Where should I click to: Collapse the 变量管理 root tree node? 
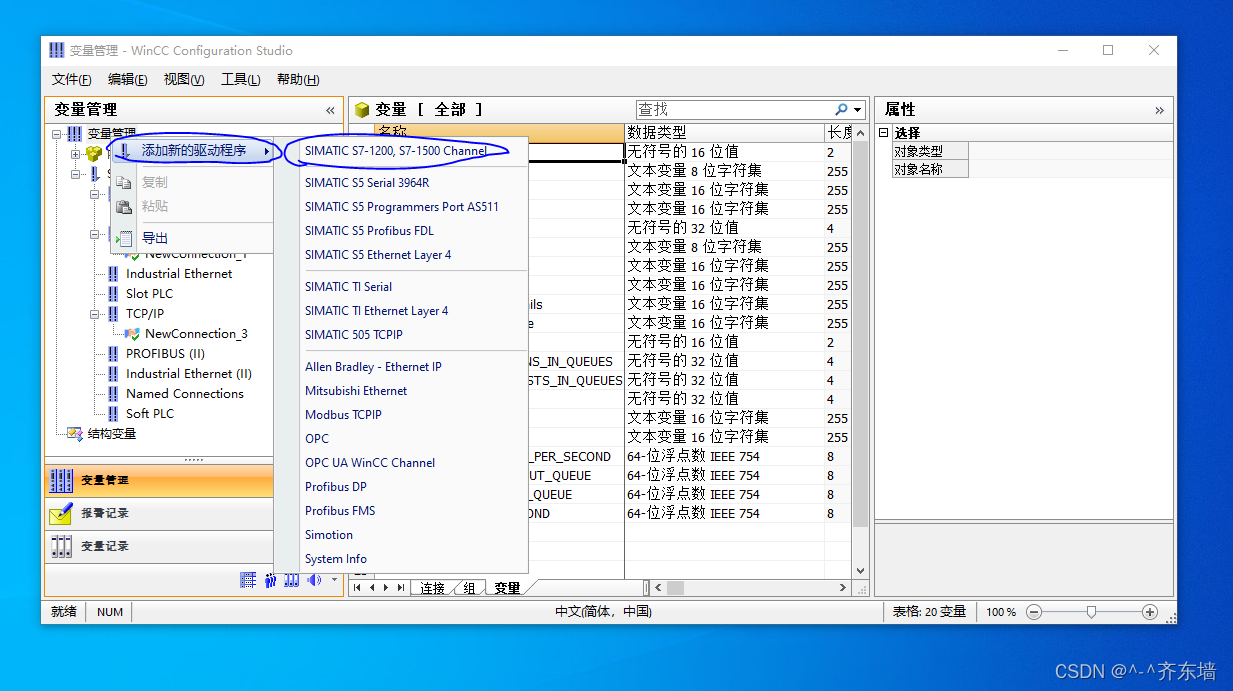(57, 134)
